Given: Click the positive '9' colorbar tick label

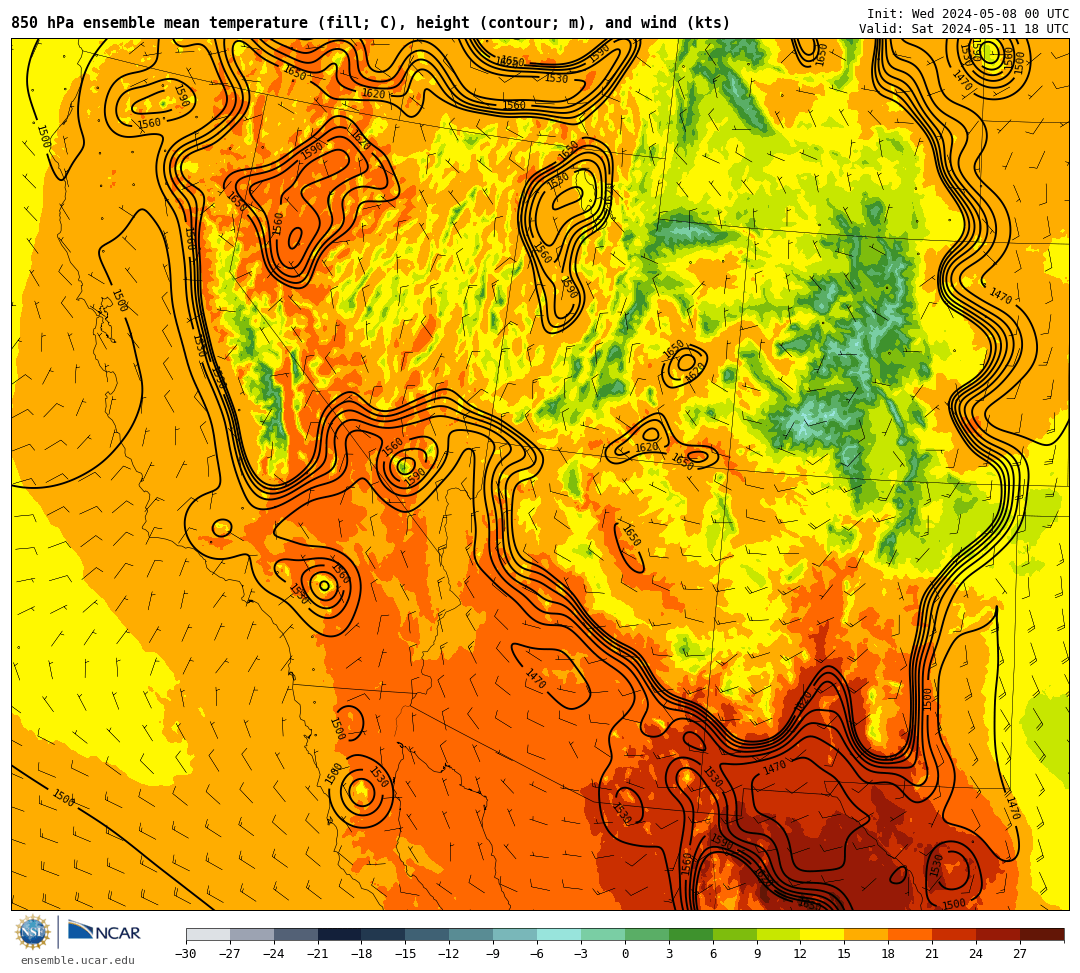Looking at the screenshot, I should tap(757, 954).
